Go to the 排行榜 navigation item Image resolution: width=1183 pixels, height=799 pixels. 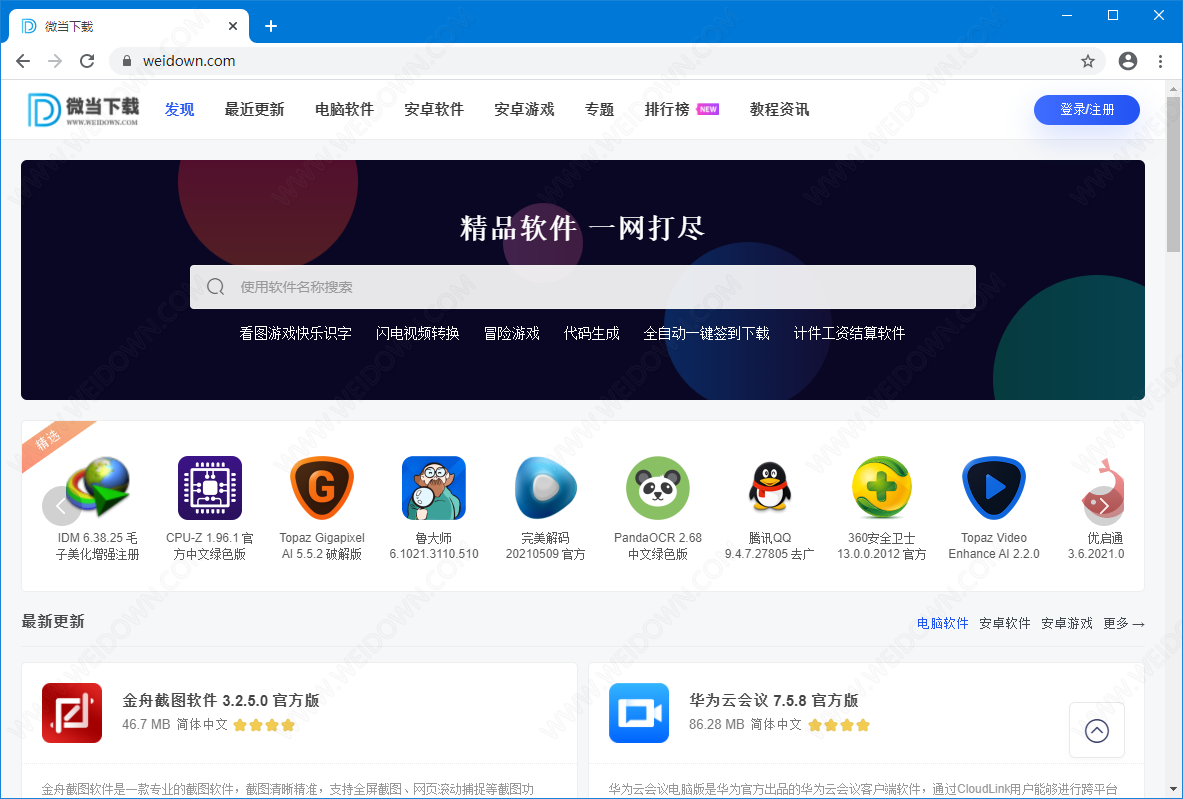[x=667, y=110]
